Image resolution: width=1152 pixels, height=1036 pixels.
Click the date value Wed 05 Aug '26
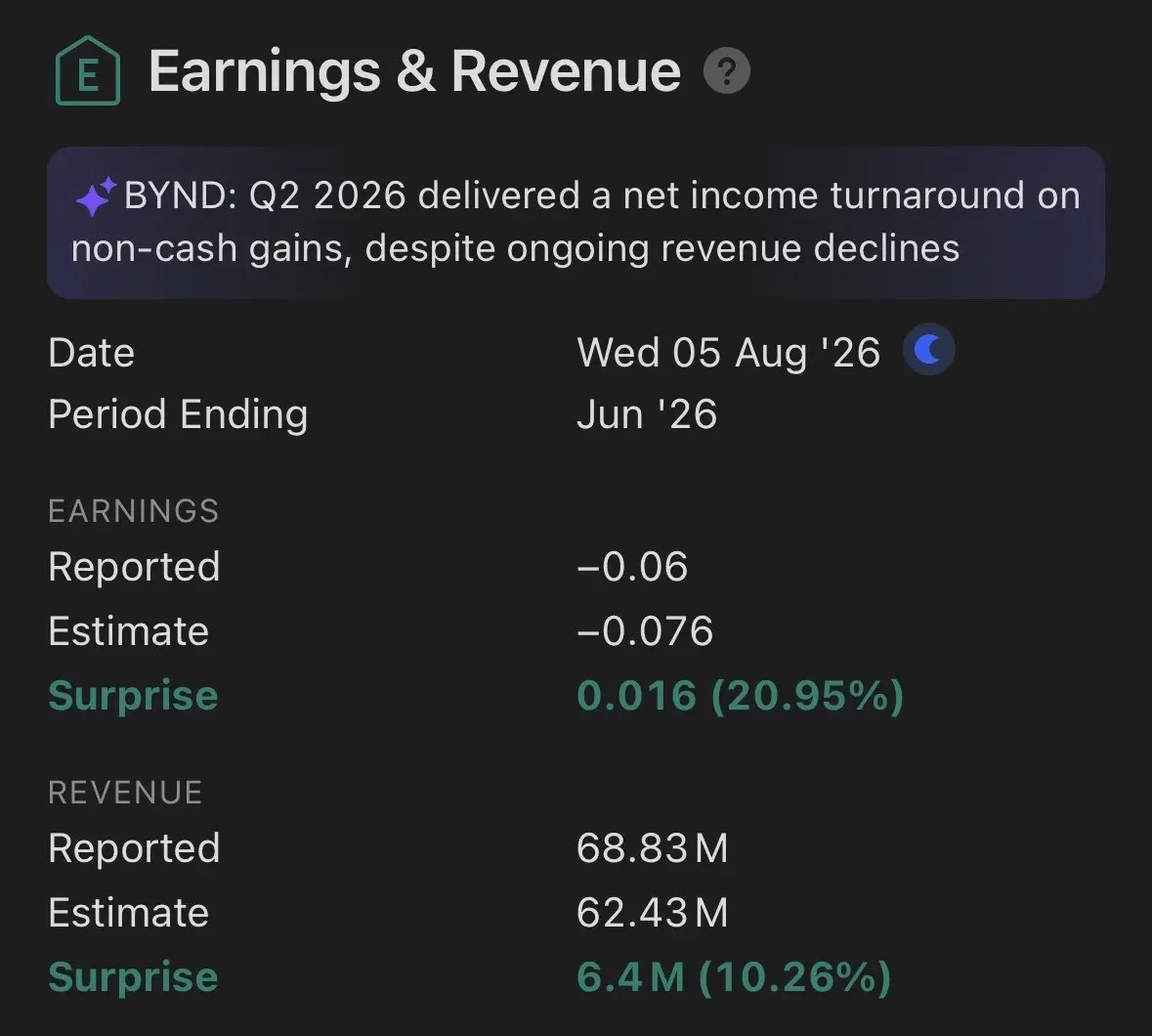tap(728, 352)
